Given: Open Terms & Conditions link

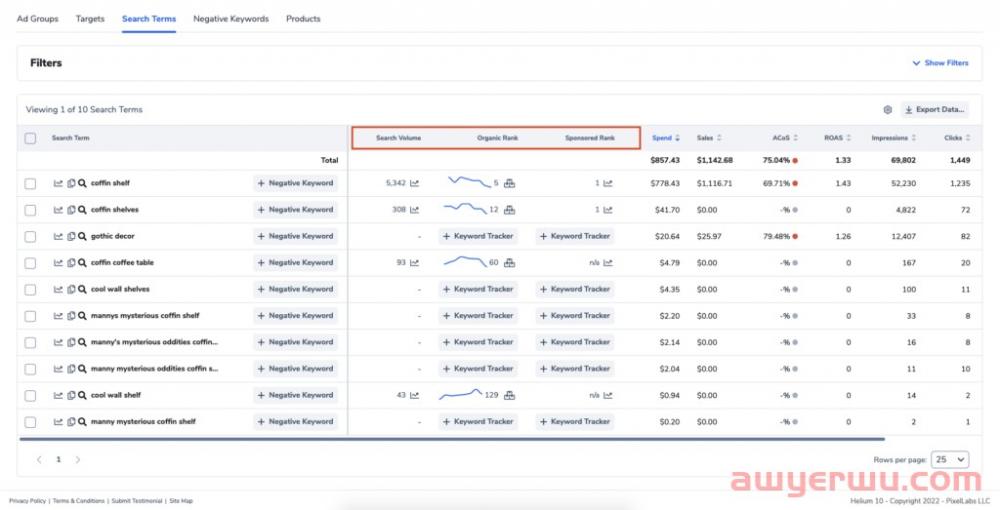Looking at the screenshot, I should point(78,501).
